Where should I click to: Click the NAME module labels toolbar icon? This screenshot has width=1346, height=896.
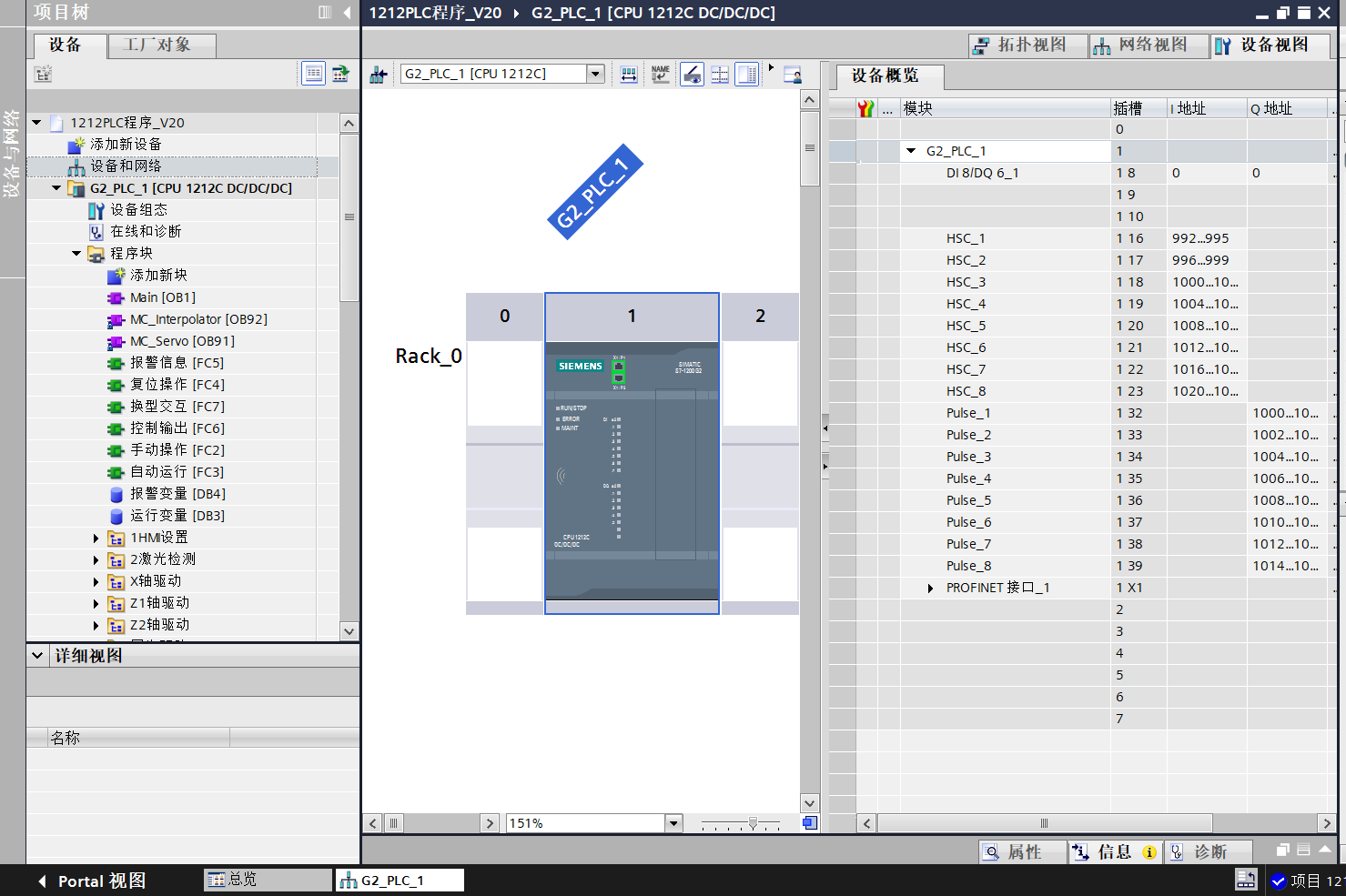[661, 75]
